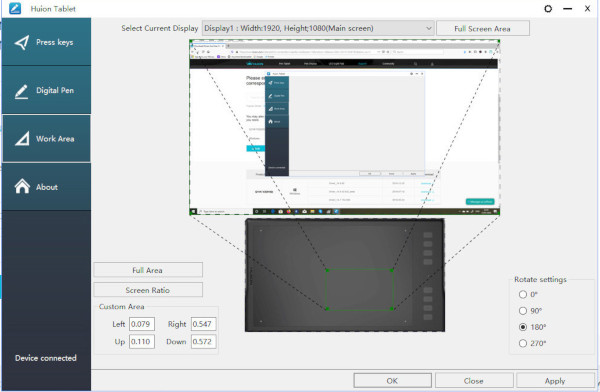The image size is (600, 392).
Task: Open the Press keys tab
Action: click(46, 42)
